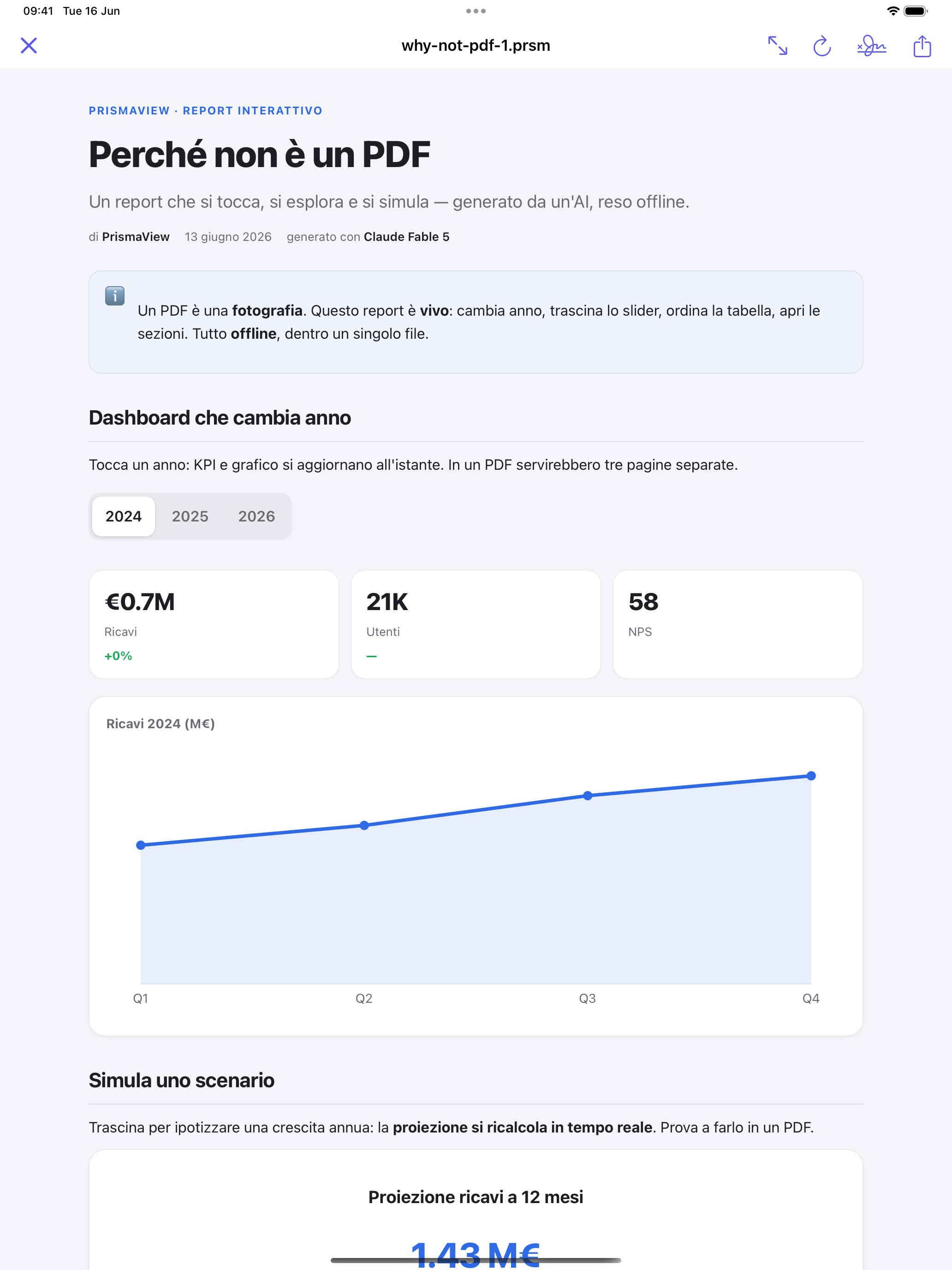Tap the 'Simula uno scenario' heading
The image size is (952, 1270).
181,1080
